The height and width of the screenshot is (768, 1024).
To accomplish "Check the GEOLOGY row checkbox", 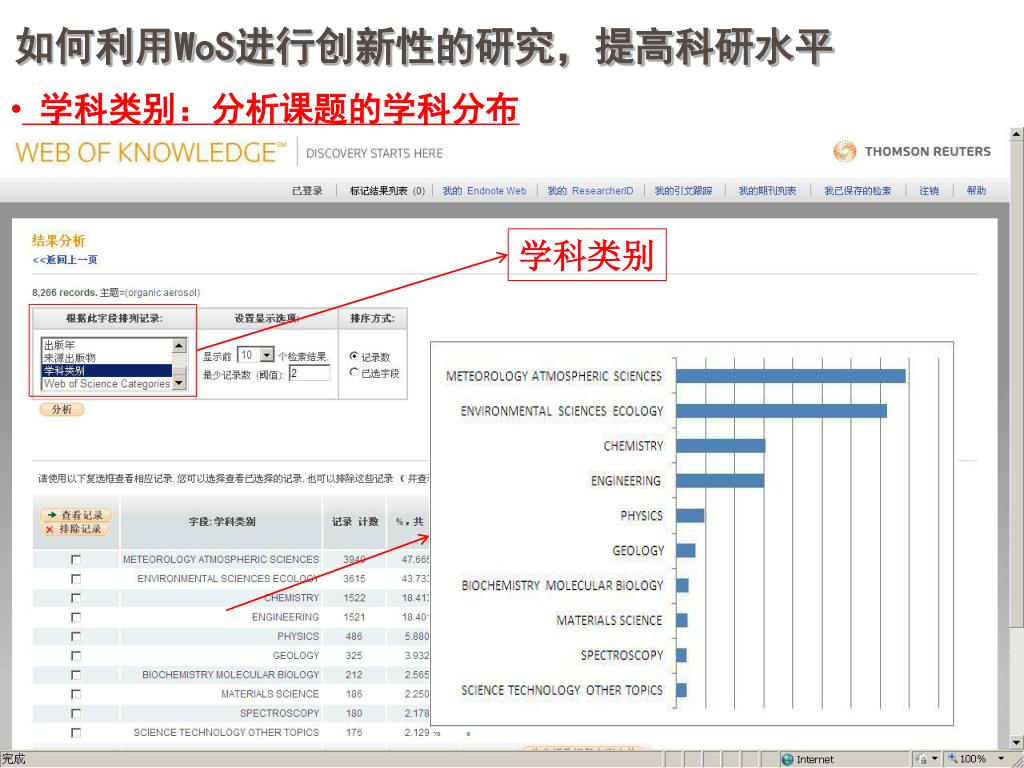I will point(76,656).
